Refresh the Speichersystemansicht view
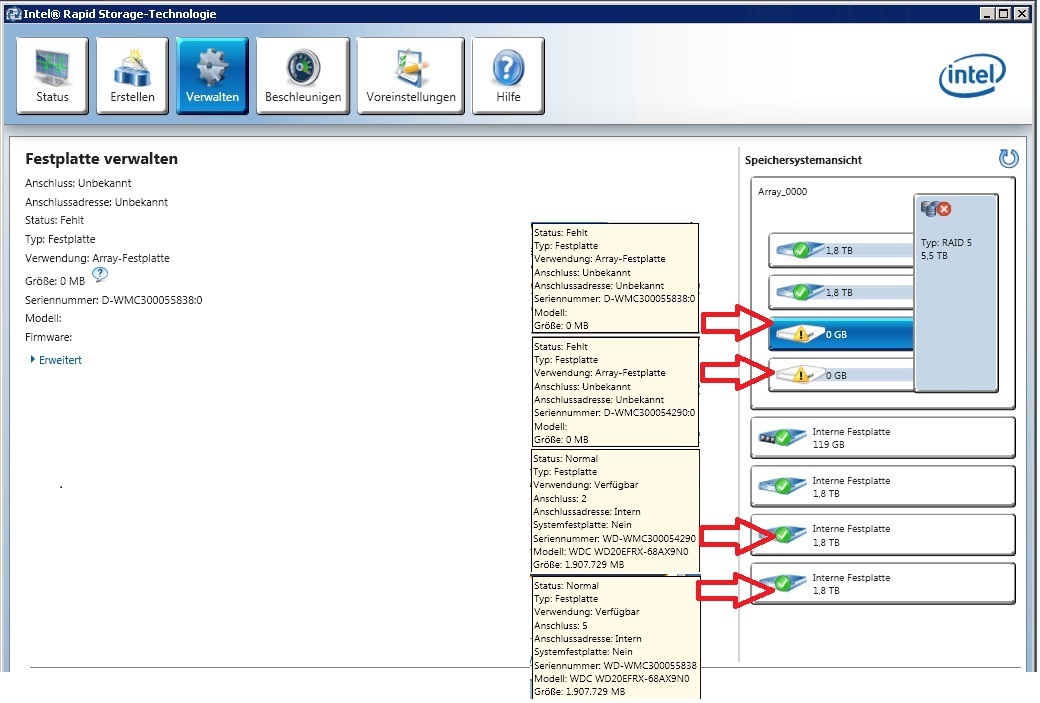Image resolution: width=1040 pixels, height=703 pixels. (x=1008, y=159)
